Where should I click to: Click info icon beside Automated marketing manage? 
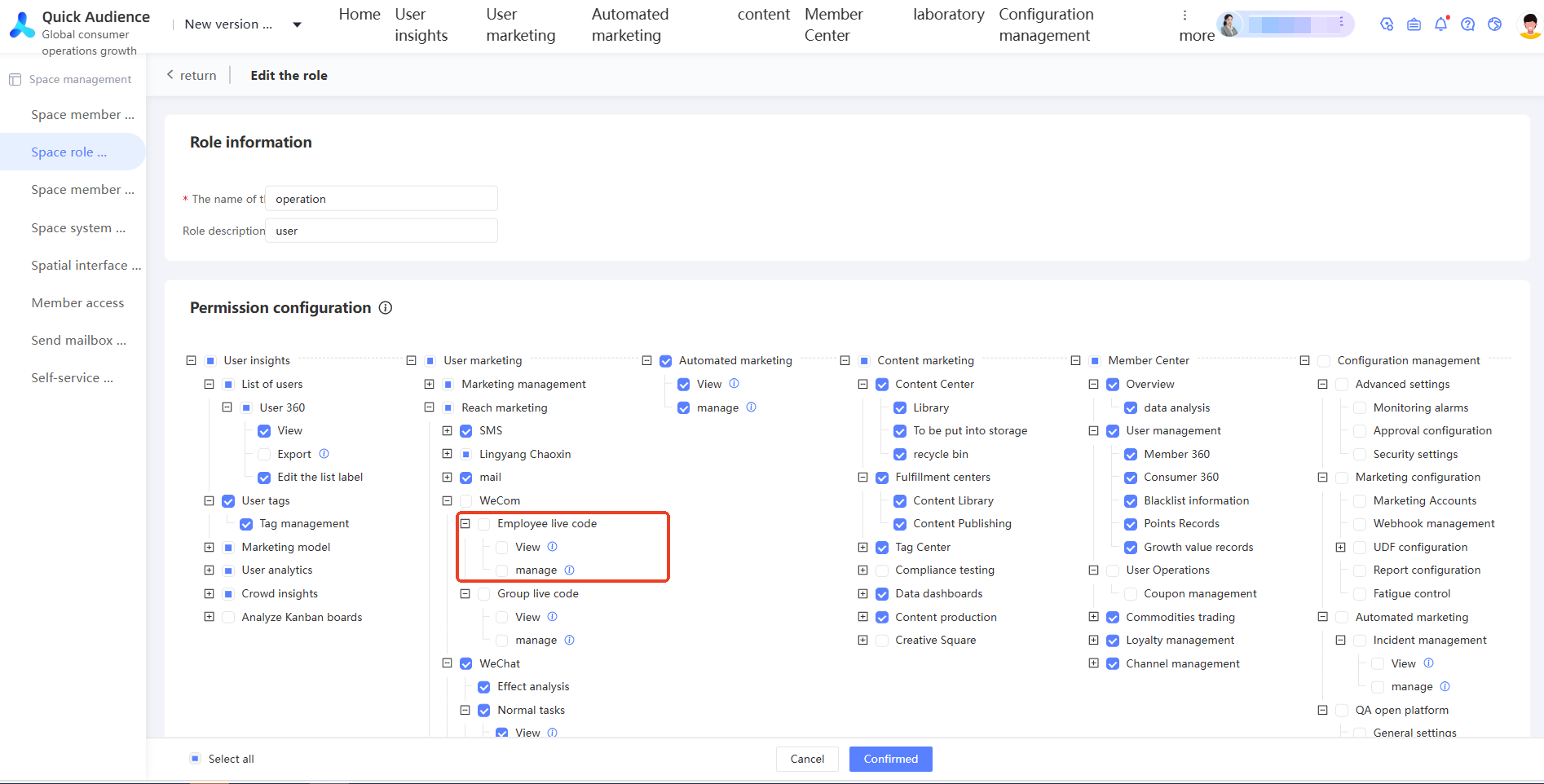tap(751, 407)
